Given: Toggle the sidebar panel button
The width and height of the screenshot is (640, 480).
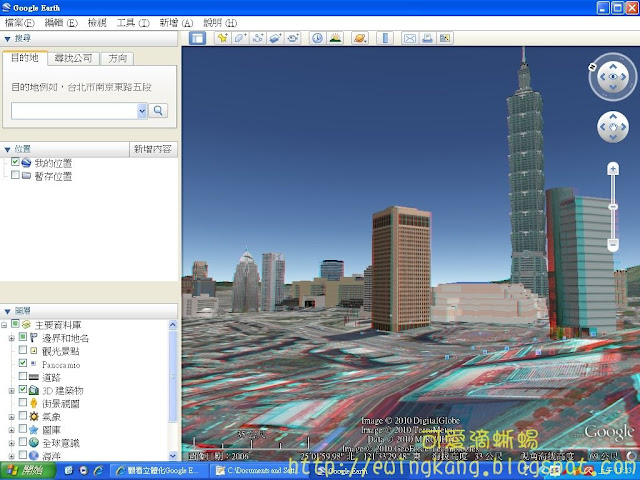Looking at the screenshot, I should (x=198, y=38).
